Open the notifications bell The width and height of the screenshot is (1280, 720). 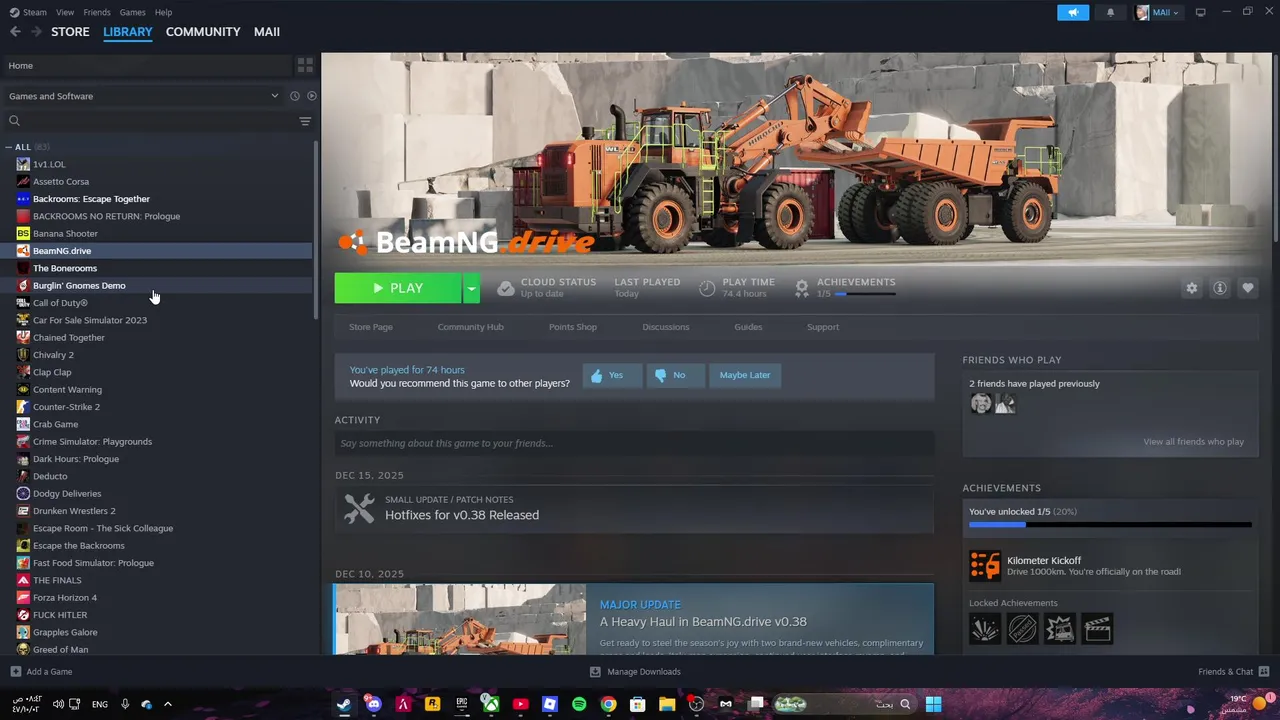[1110, 12]
